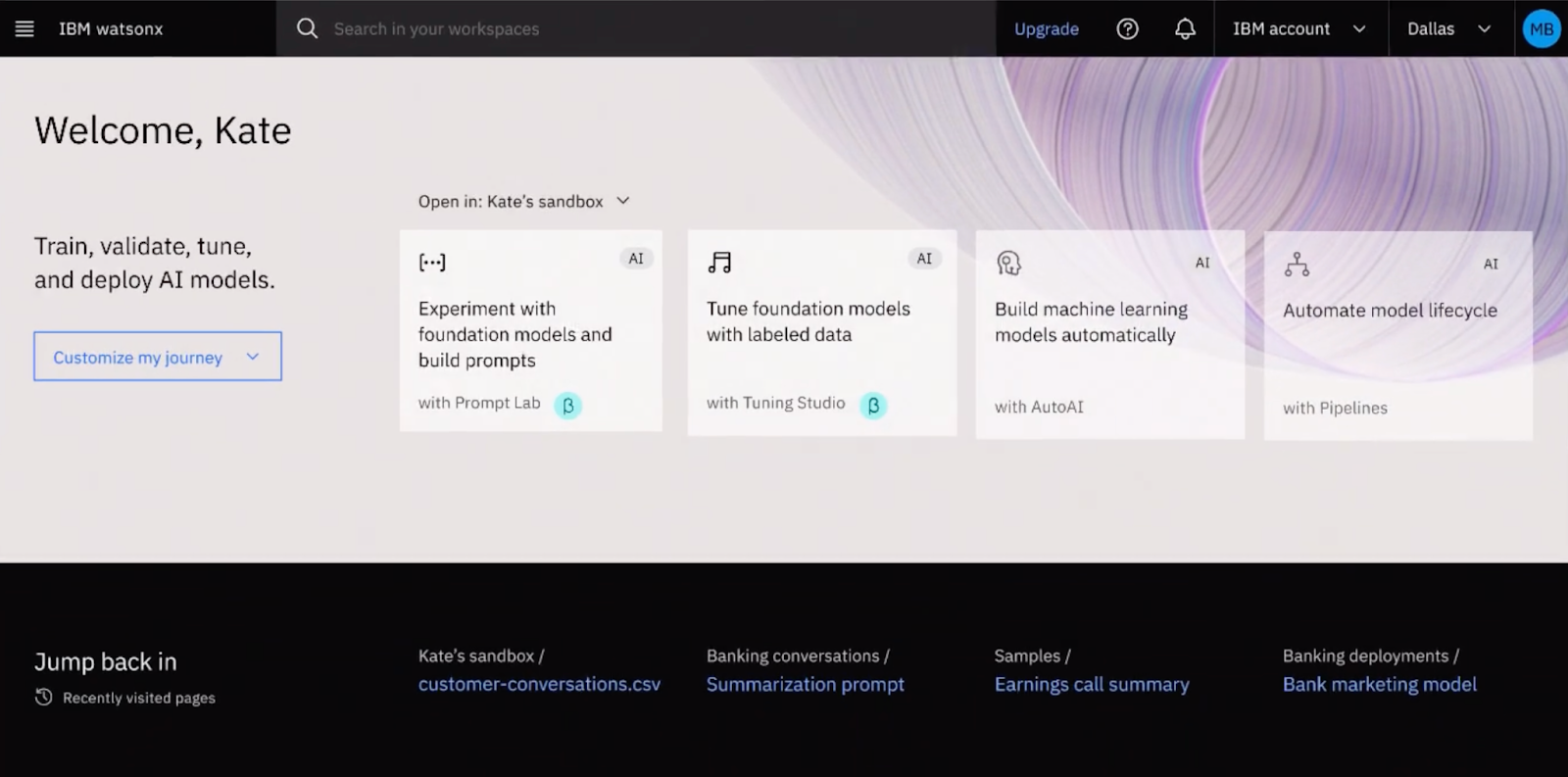Screen dimensions: 1568x777
Task: Open the Tune foundation models card
Action: [x=822, y=333]
